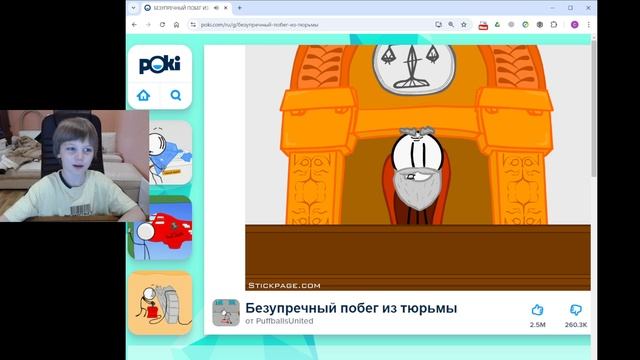This screenshot has height=360, width=640.
Task: Open the browser home page
Action: (x=176, y=24)
